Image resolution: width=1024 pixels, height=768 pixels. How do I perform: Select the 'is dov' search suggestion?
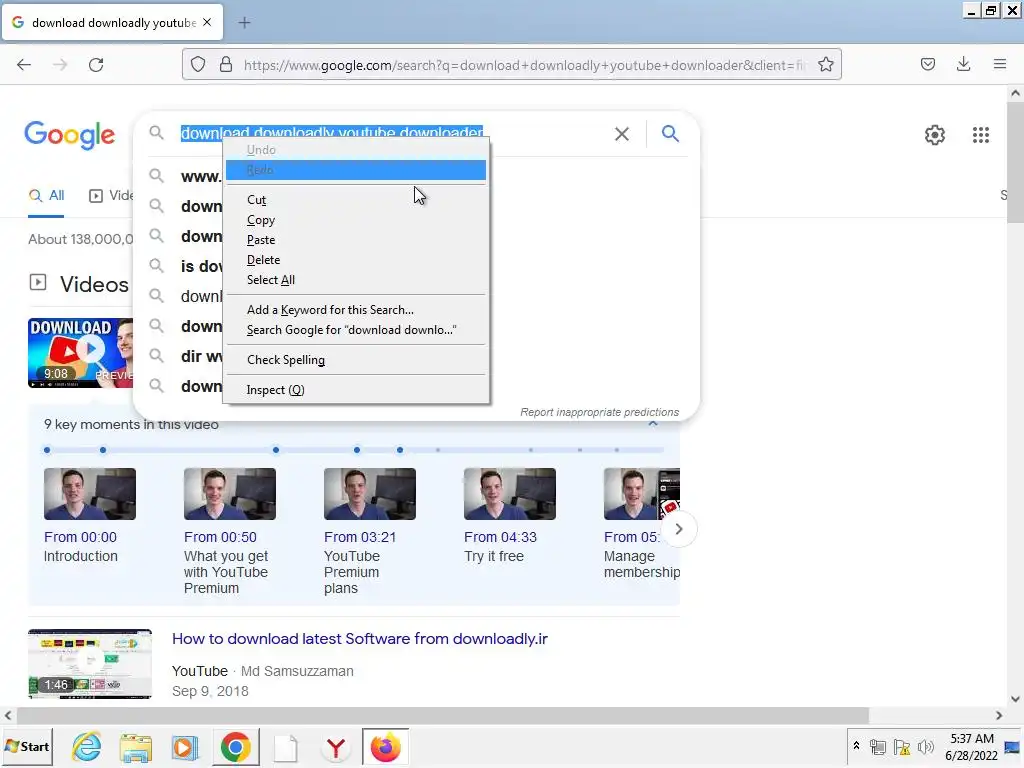pyautogui.click(x=201, y=266)
